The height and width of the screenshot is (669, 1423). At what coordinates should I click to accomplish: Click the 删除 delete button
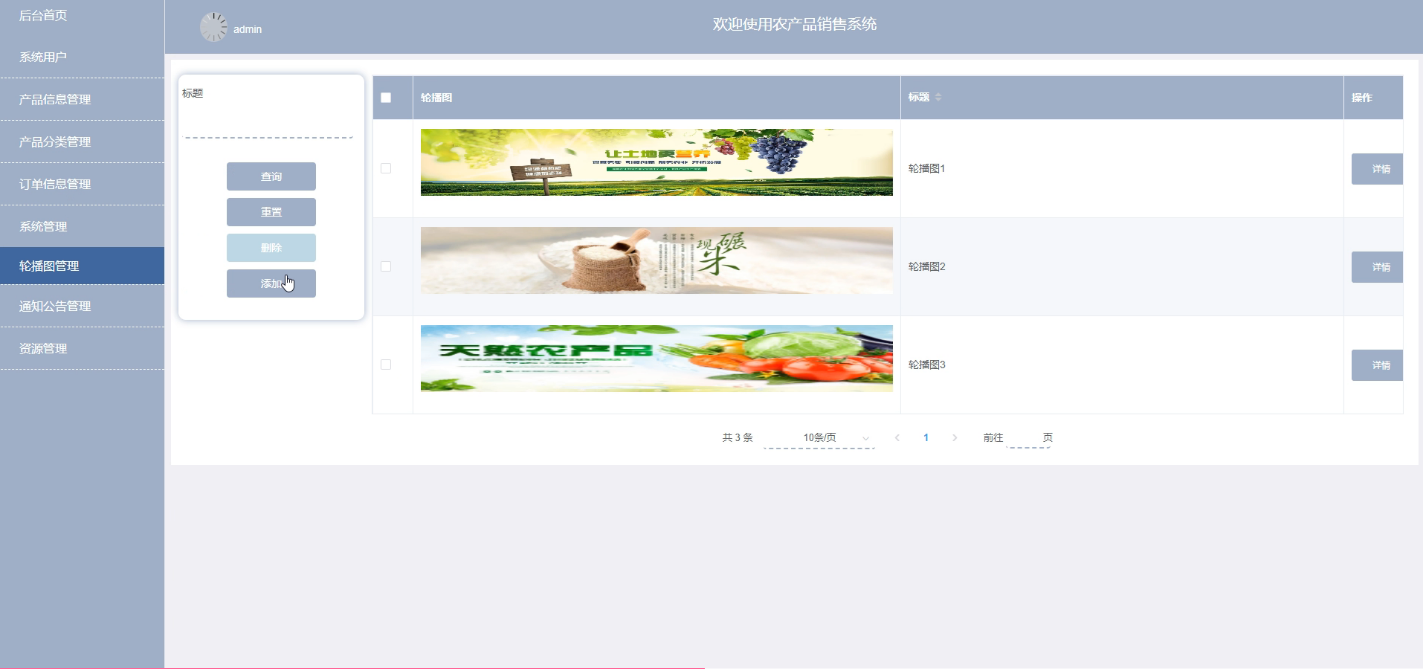click(271, 248)
